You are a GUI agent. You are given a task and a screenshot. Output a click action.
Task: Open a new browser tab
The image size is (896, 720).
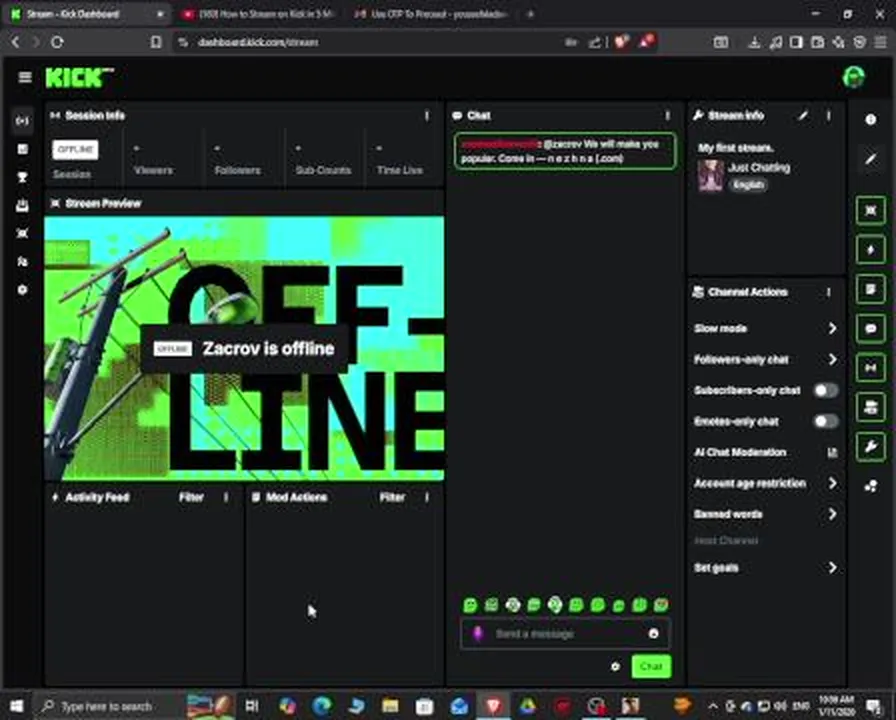[x=530, y=14]
